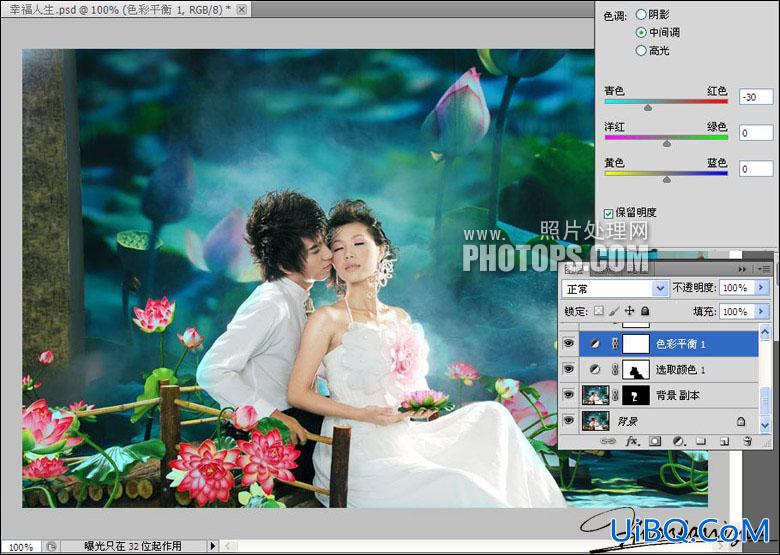Select the 选取颜色 1 layer name
Image resolution: width=780 pixels, height=555 pixels.
(681, 370)
